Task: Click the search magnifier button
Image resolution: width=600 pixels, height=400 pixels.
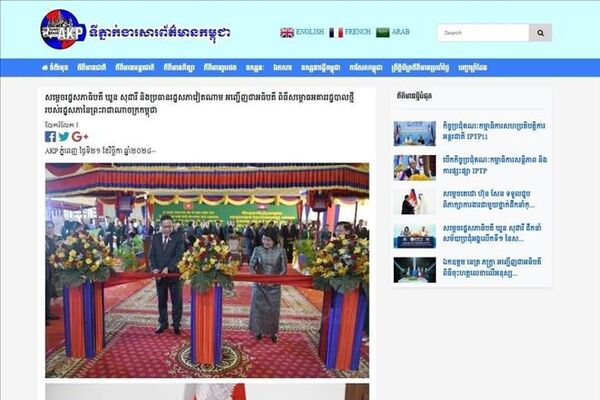Action: point(540,33)
